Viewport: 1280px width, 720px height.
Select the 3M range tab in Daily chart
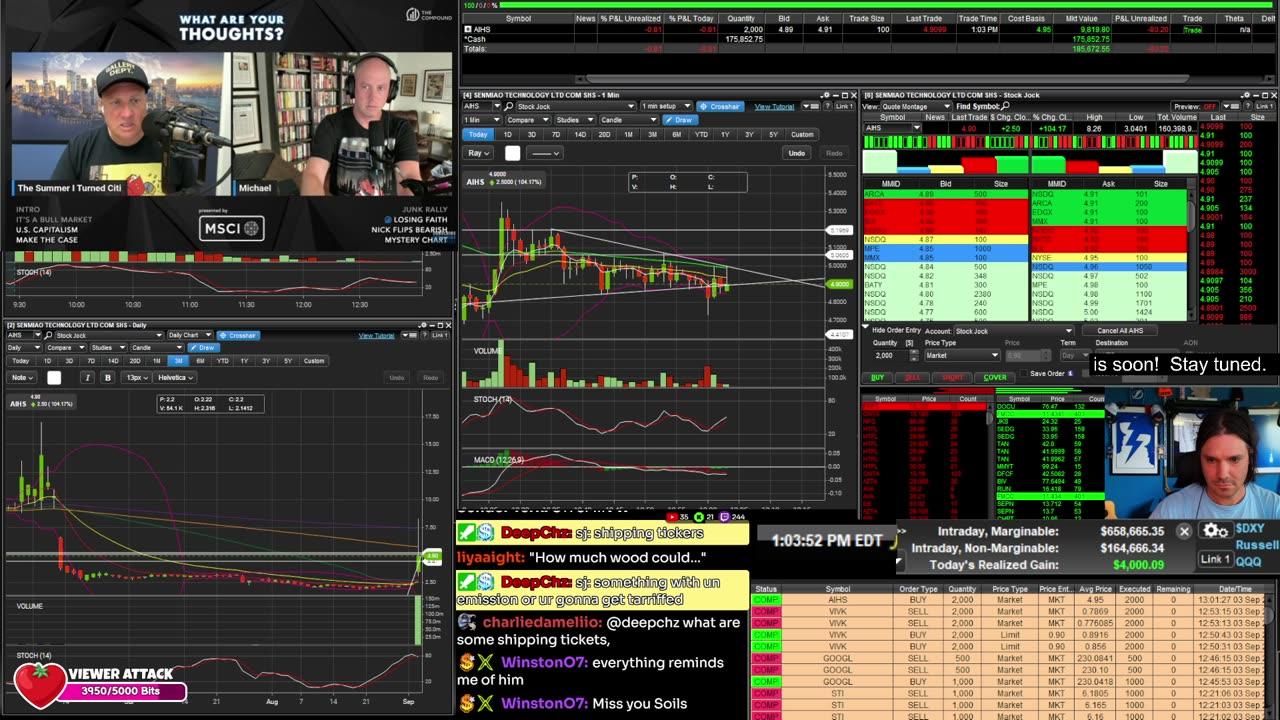[178, 361]
